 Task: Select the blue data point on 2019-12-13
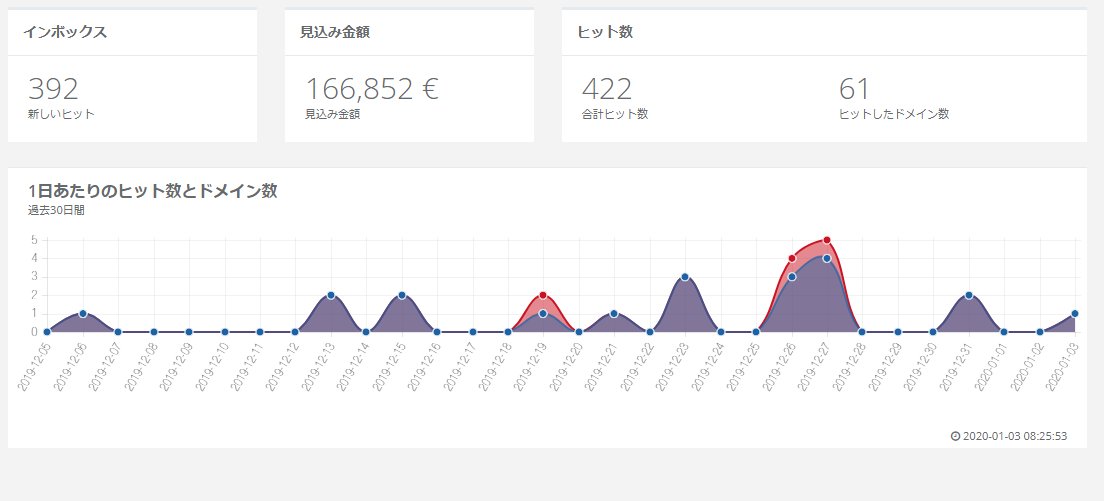[330, 296]
